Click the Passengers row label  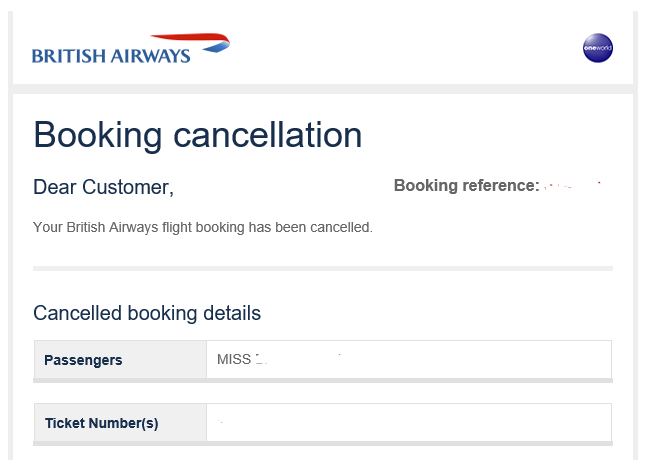[x=83, y=360]
